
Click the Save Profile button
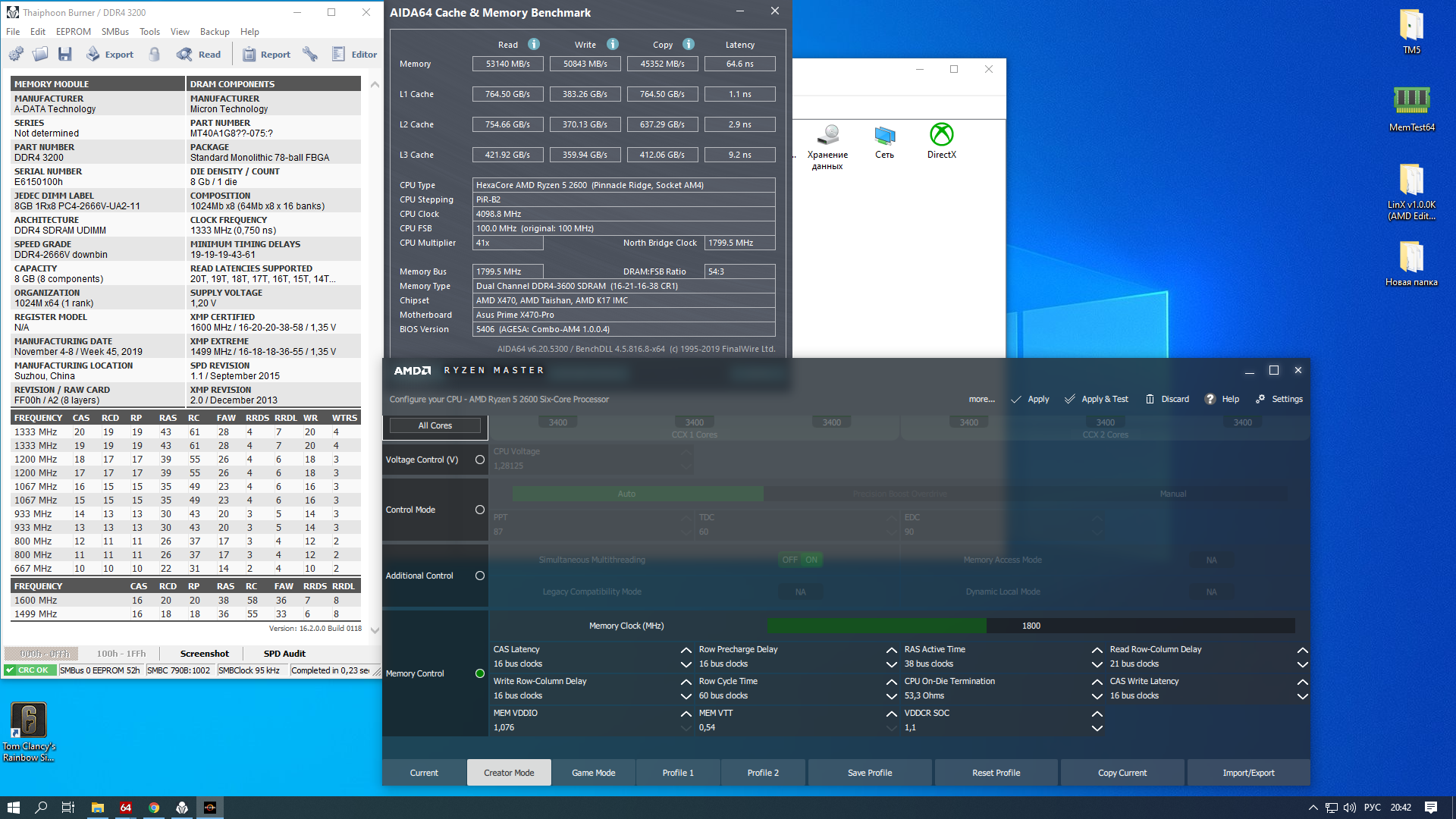tap(869, 773)
